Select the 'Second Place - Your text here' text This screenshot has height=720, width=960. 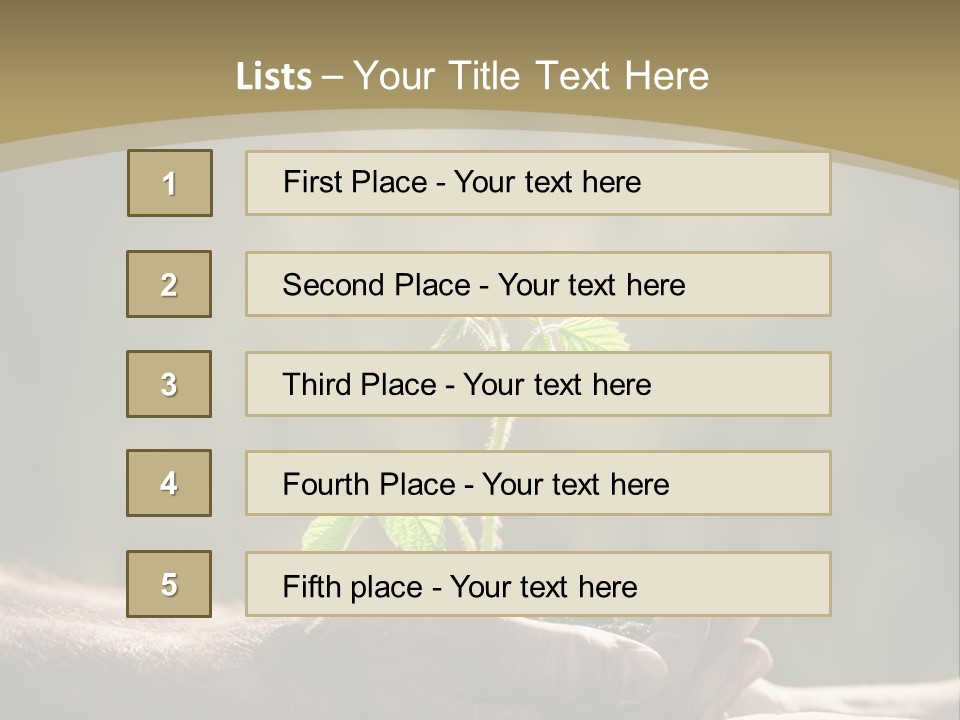483,285
